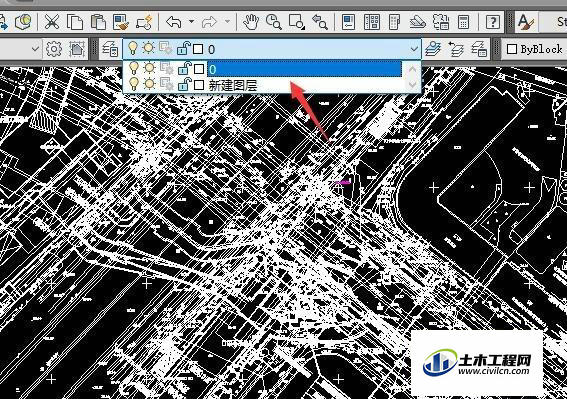This screenshot has width=567, height=399.
Task: Toggle freeze sun icon for 新建图层 layer
Action: (x=149, y=84)
